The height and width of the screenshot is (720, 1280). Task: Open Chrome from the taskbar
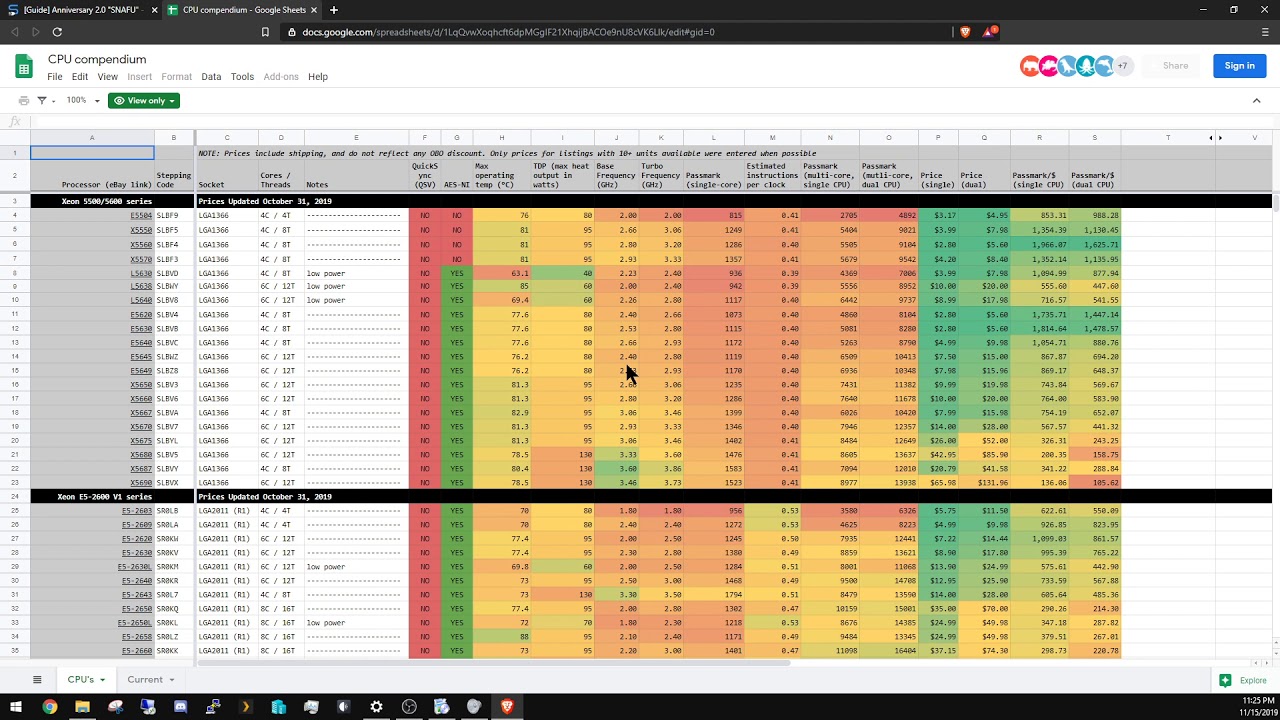49,707
